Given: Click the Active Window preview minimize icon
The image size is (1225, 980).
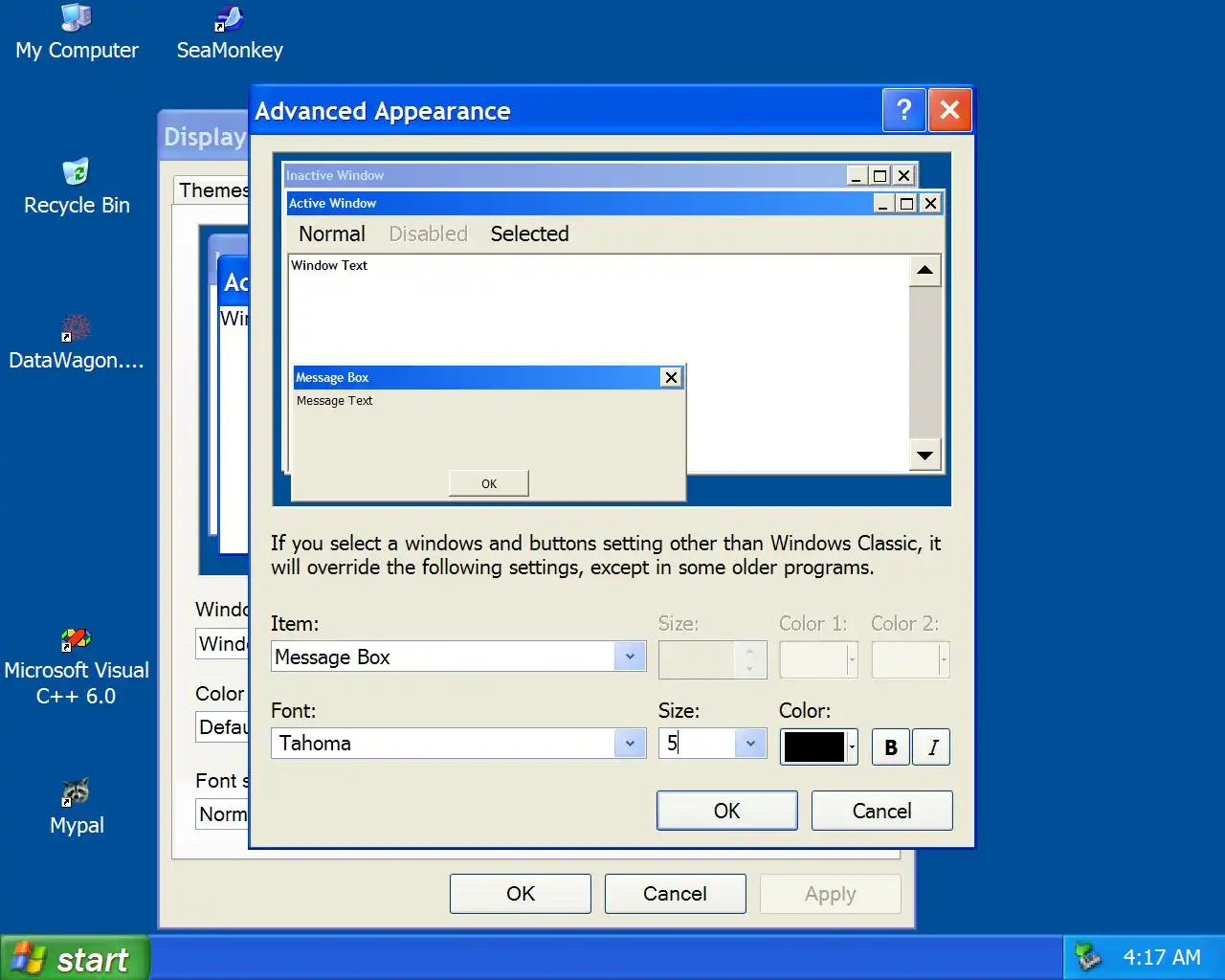Looking at the screenshot, I should [883, 203].
